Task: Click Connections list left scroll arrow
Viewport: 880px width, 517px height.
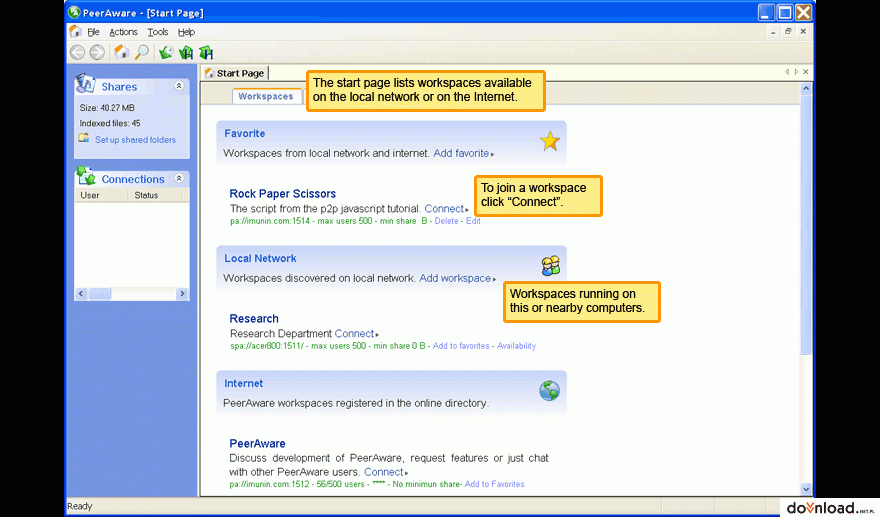Action: pyautogui.click(x=81, y=294)
